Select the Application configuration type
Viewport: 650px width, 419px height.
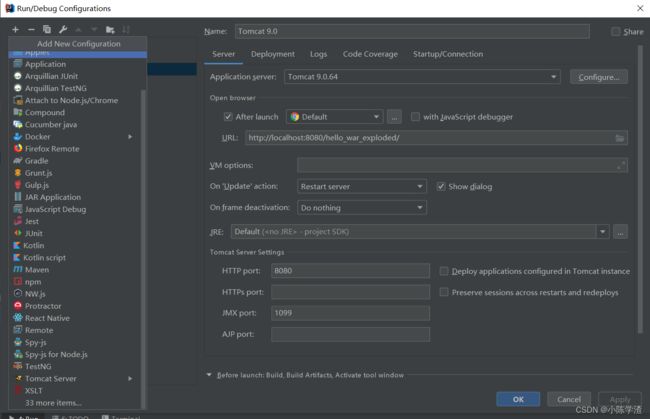[78, 64]
